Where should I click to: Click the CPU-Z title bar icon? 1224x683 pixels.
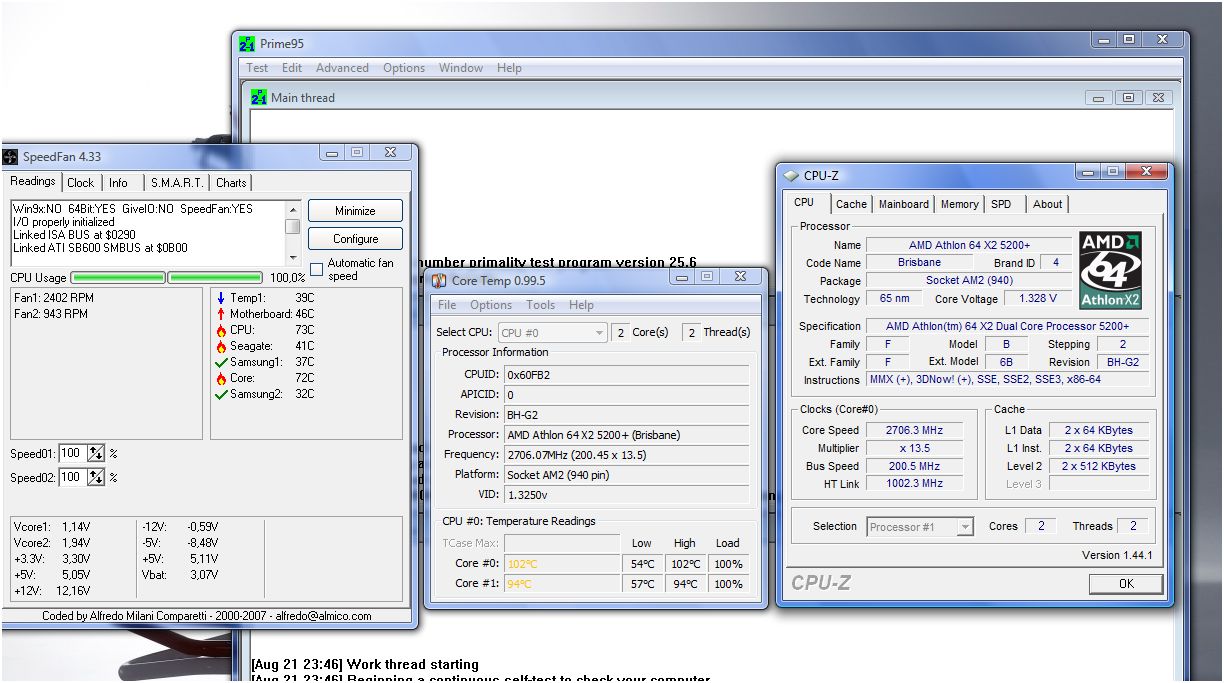[x=792, y=176]
